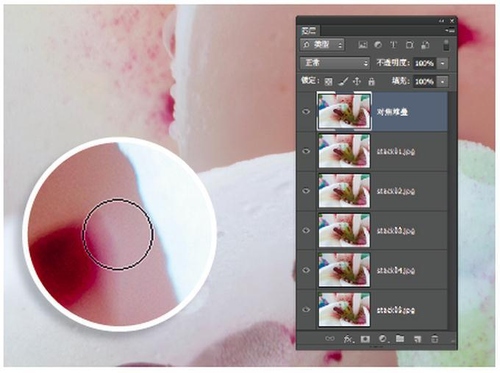This screenshot has height=373, width=500.
Task: Delete layer trash icon
Action: click(x=435, y=339)
